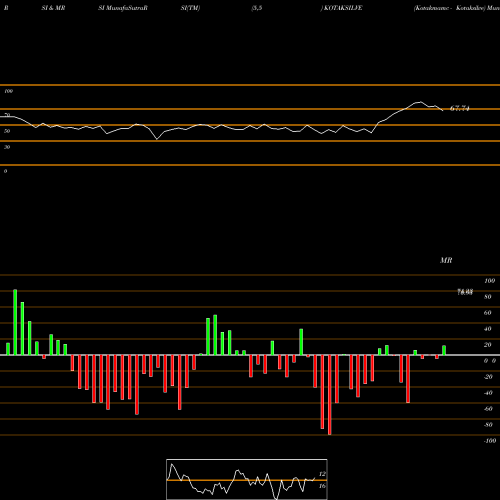Viewport: 500px width, 500px height.
Task: Click the 'SI MunafaSutraR' header text
Action: 123,8
